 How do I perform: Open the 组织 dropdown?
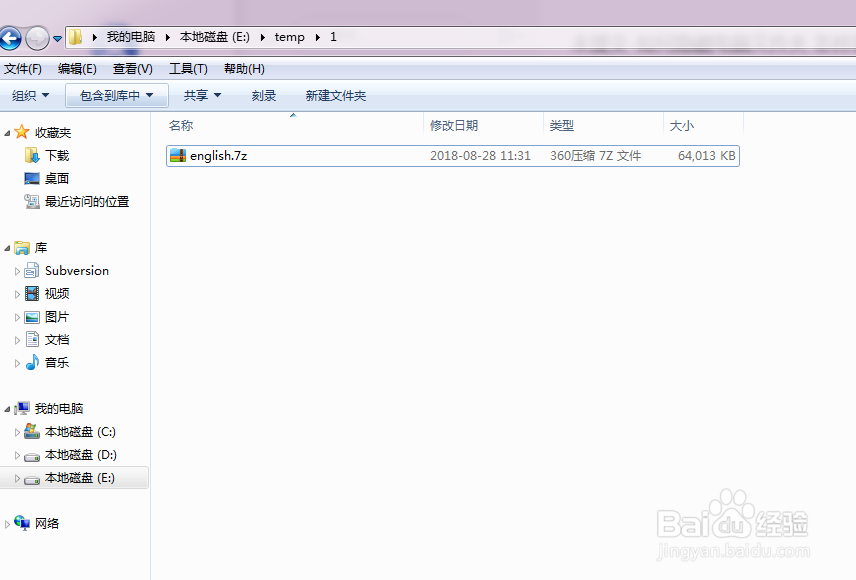pos(31,96)
